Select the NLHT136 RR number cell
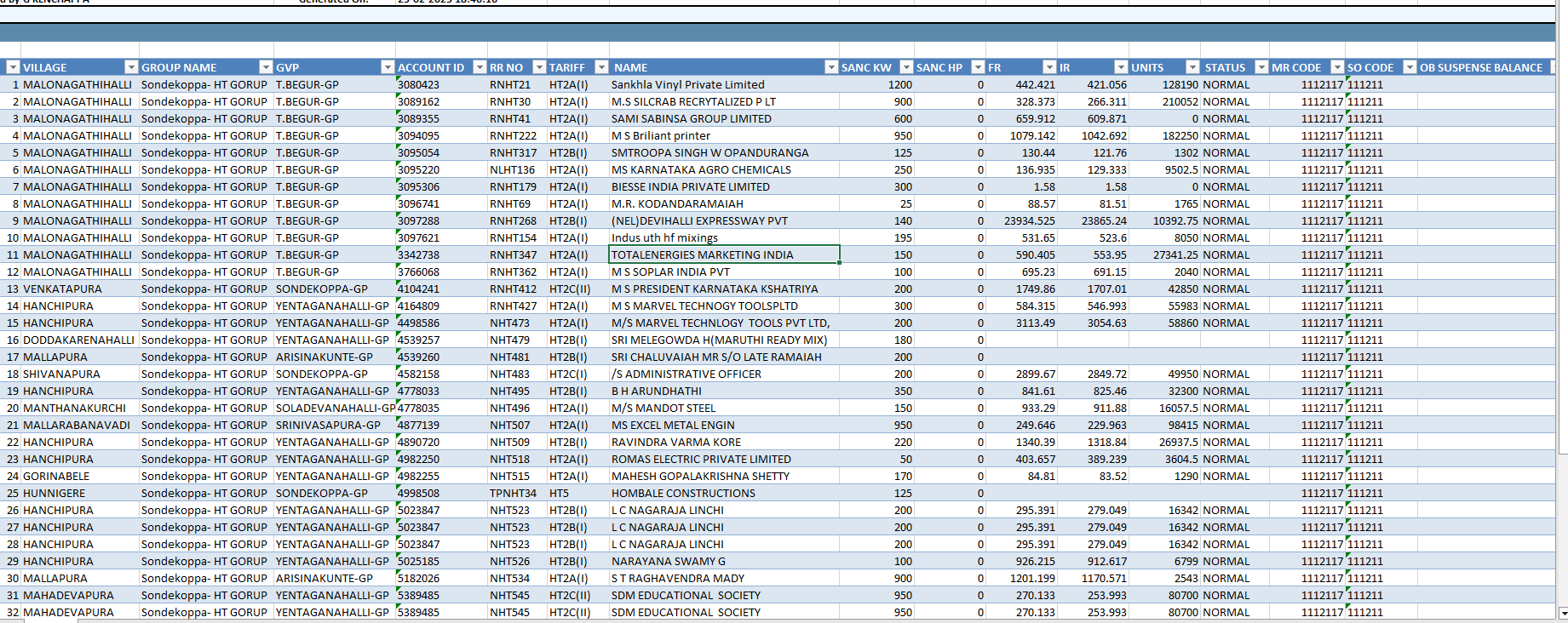The image size is (1568, 623). tap(517, 169)
